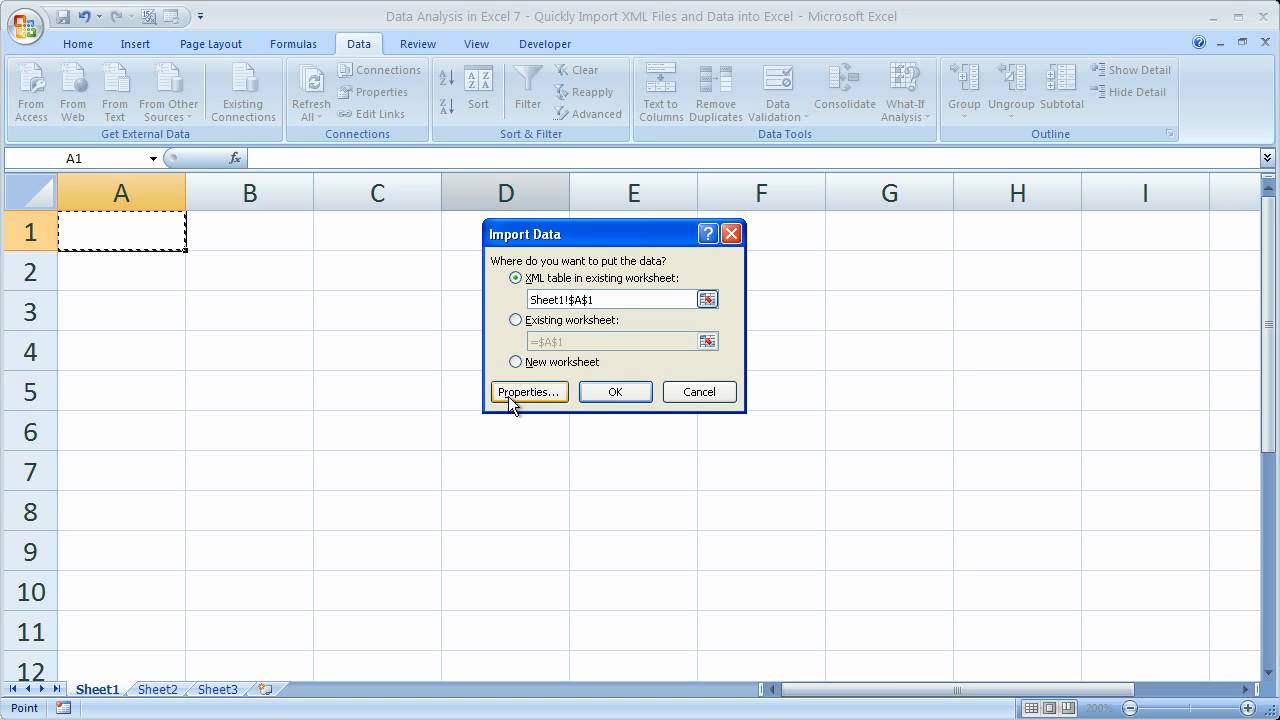Open the Sort dialog
The width and height of the screenshot is (1280, 720).
[478, 88]
